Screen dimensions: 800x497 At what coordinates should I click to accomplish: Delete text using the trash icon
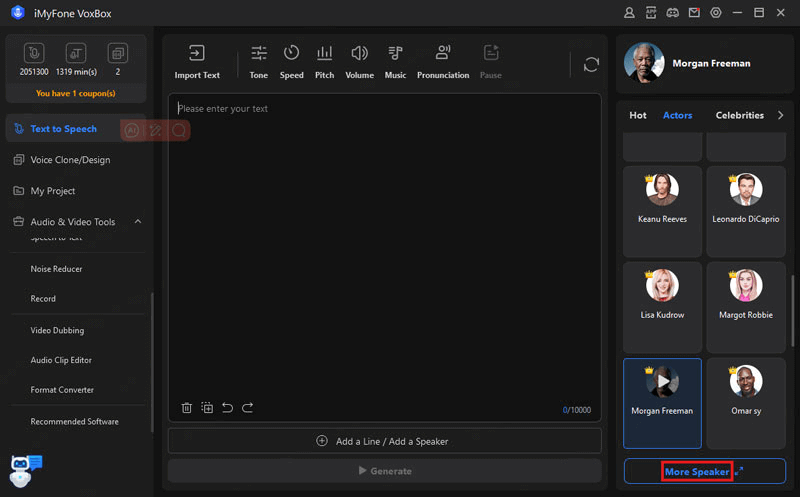[x=187, y=408]
